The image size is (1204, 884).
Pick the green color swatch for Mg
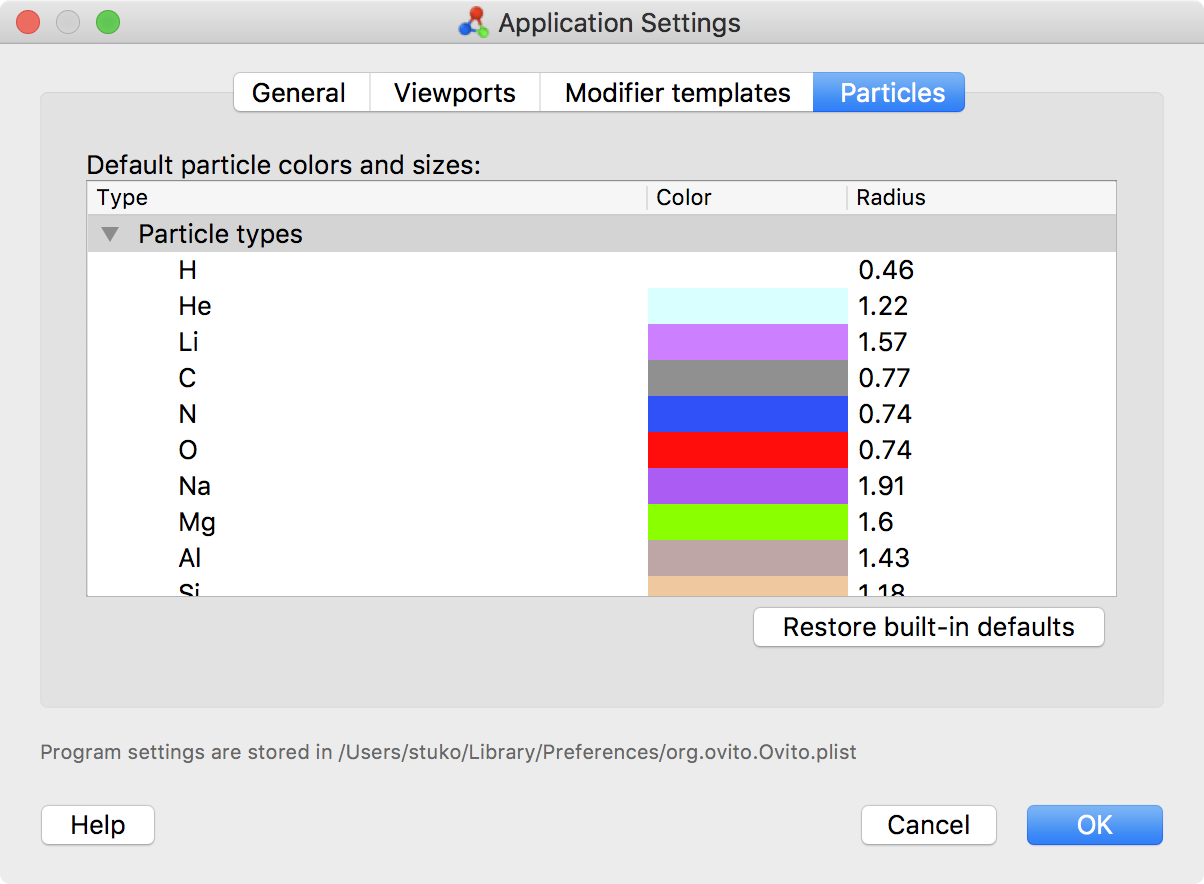point(747,522)
